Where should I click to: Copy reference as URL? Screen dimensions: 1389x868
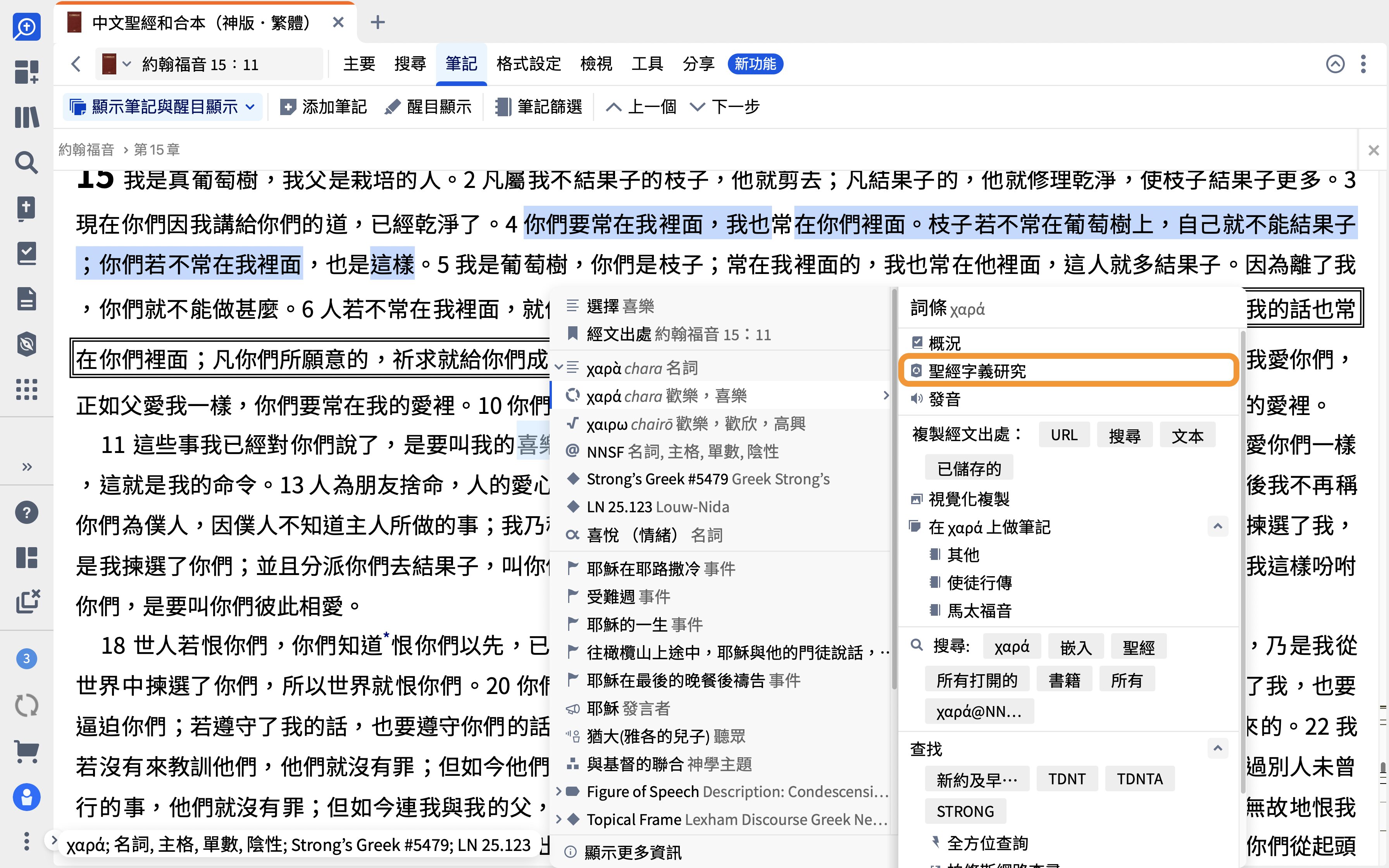[1064, 436]
